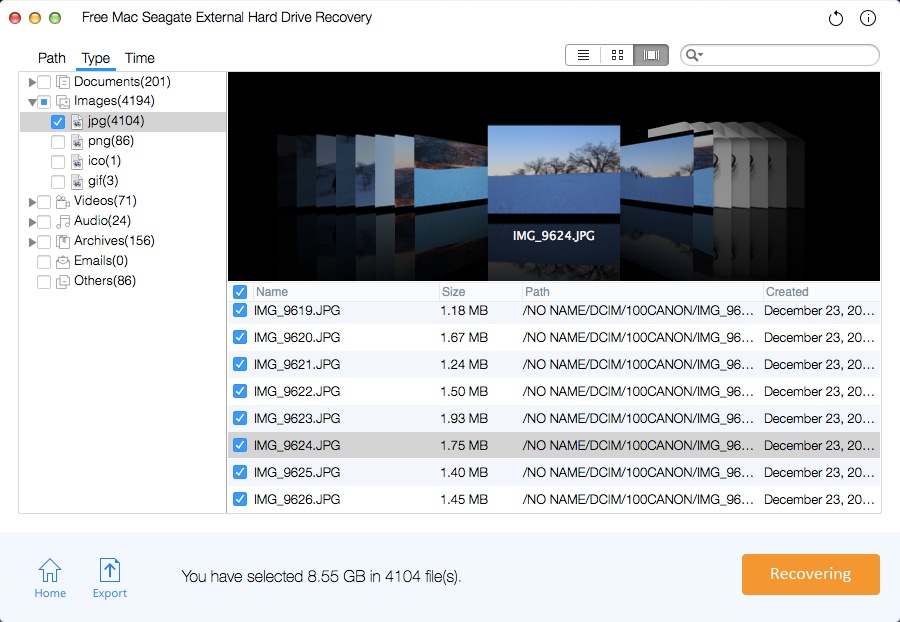Expand the Documents tree node
Screen dimensions: 900x622
click(32, 83)
